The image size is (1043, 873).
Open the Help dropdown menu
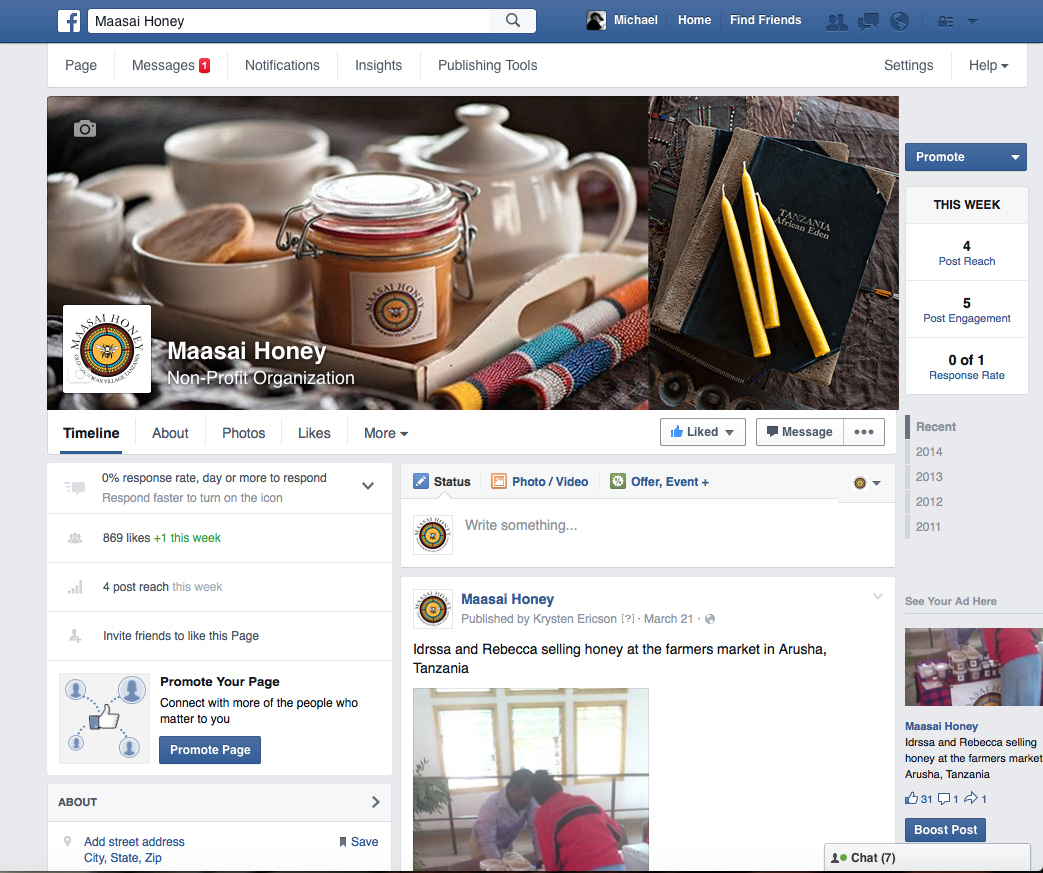coord(988,65)
